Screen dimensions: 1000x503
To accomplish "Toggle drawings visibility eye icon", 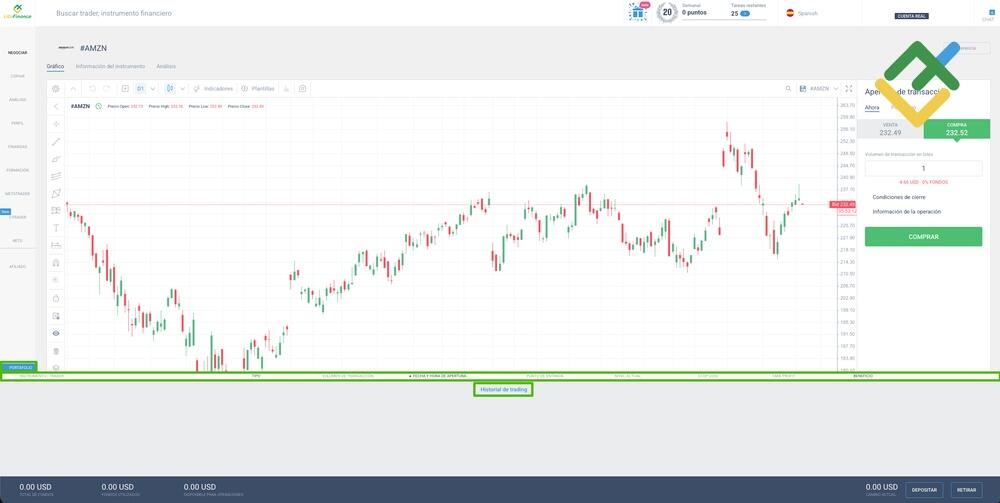I will tap(56, 333).
